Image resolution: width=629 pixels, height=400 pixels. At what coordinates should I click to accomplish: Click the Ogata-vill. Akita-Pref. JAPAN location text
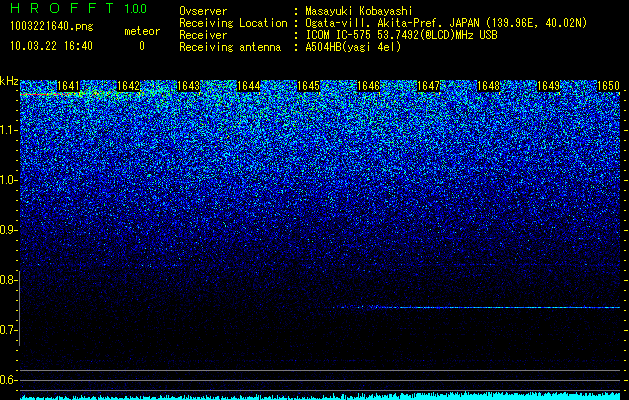pyautogui.click(x=446, y=23)
